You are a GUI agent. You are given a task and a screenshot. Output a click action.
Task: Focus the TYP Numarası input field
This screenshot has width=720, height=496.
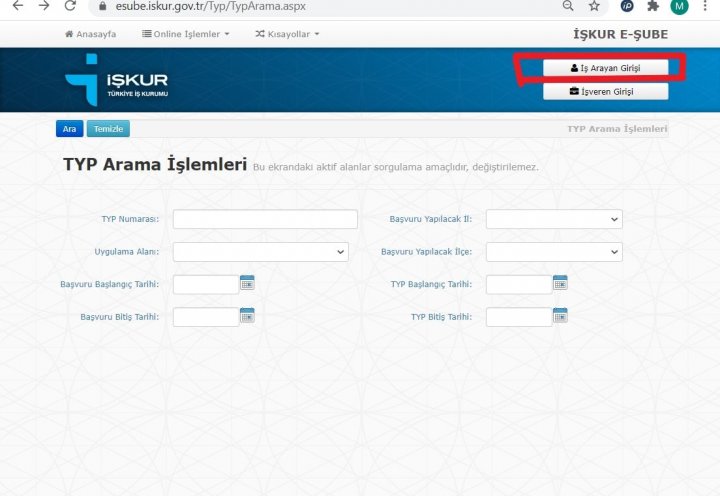[265, 219]
